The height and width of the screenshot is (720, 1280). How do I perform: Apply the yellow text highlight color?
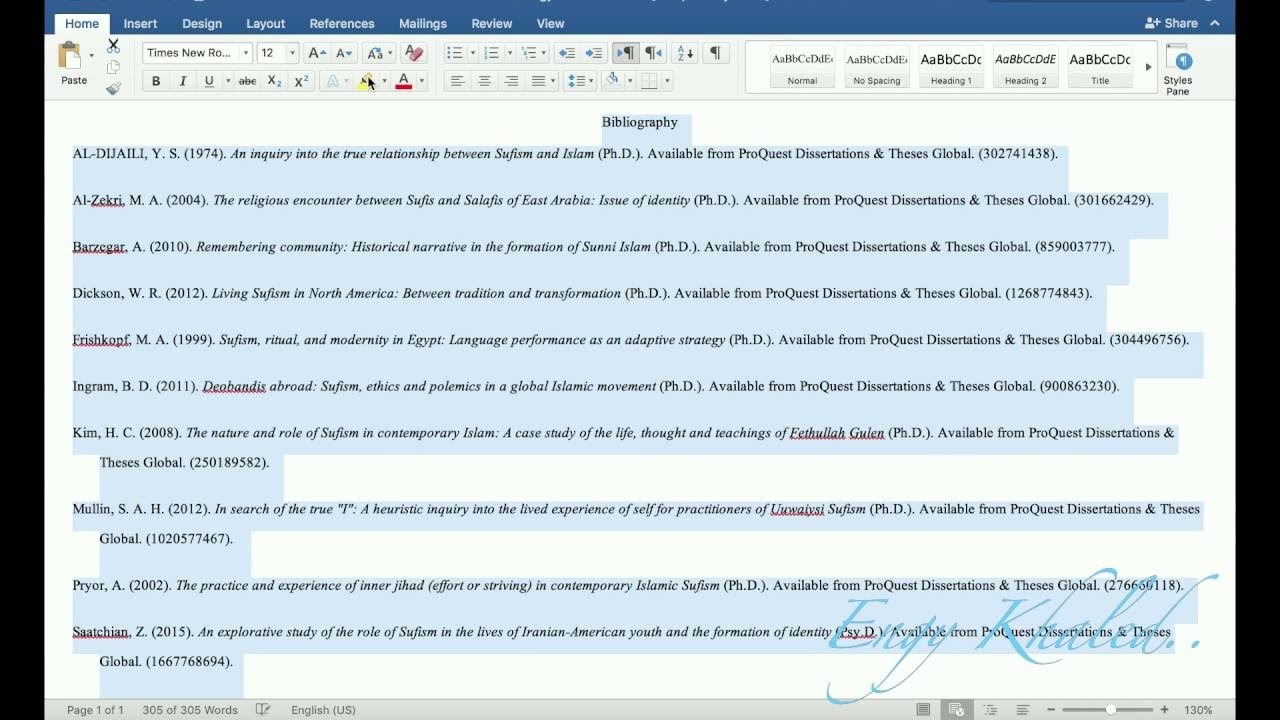pyautogui.click(x=367, y=81)
